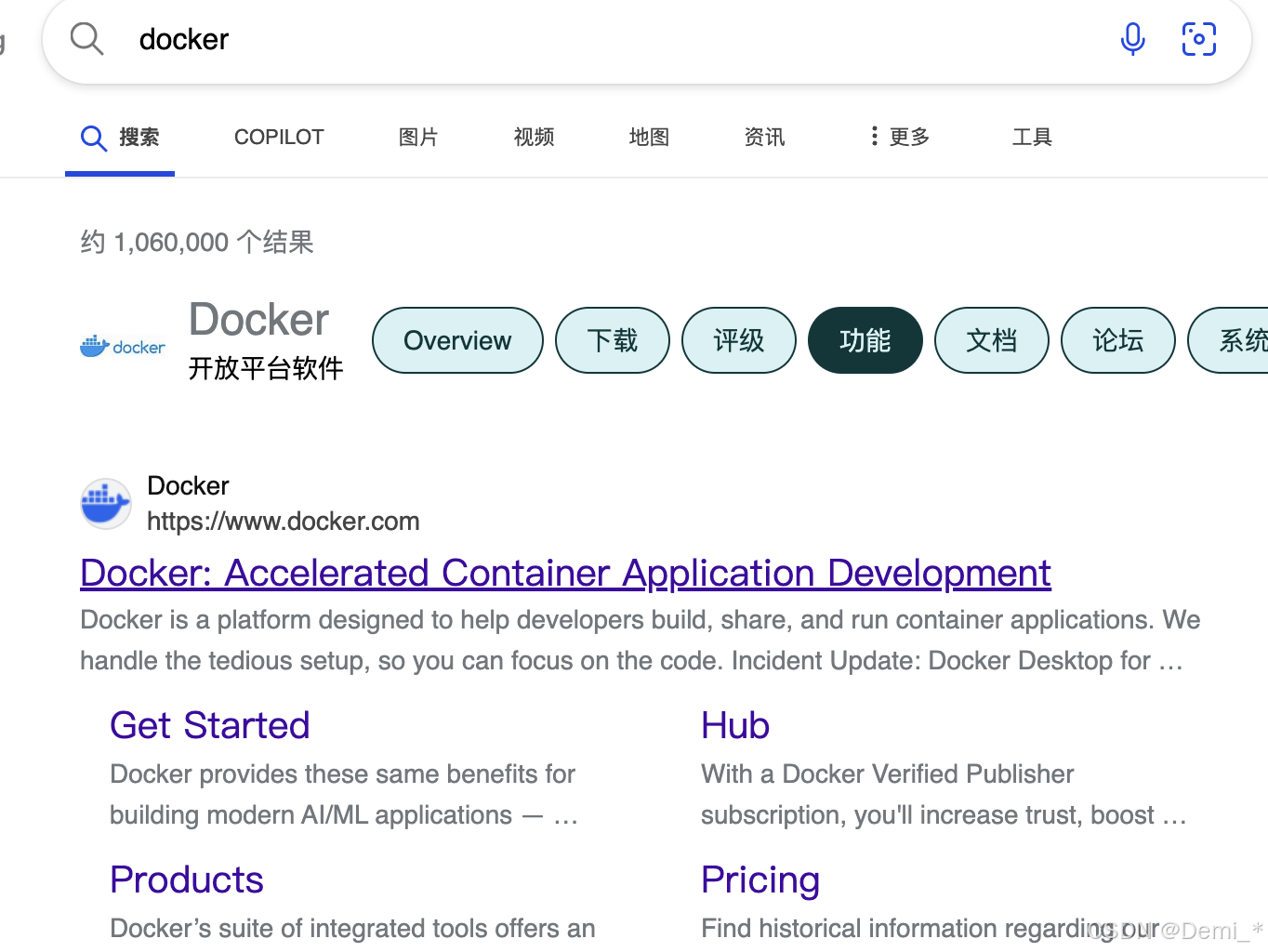Go to the 地图 tab
This screenshot has height=952, width=1268.
click(x=649, y=137)
